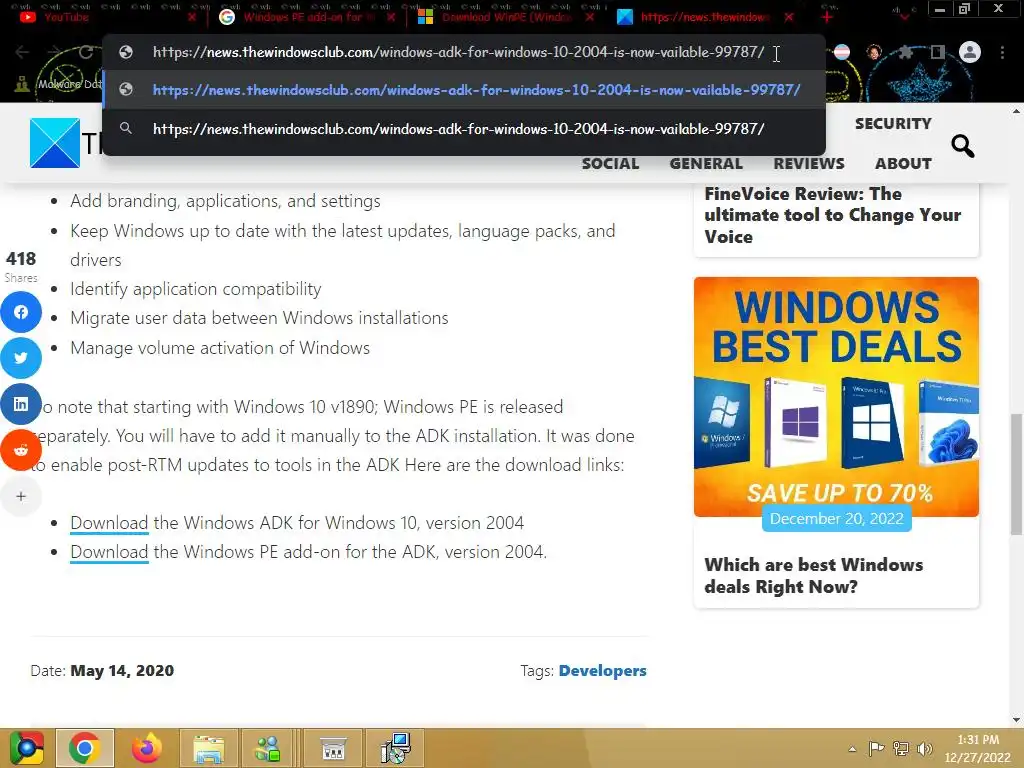
Task: Share the article on Facebook
Action: click(21, 312)
